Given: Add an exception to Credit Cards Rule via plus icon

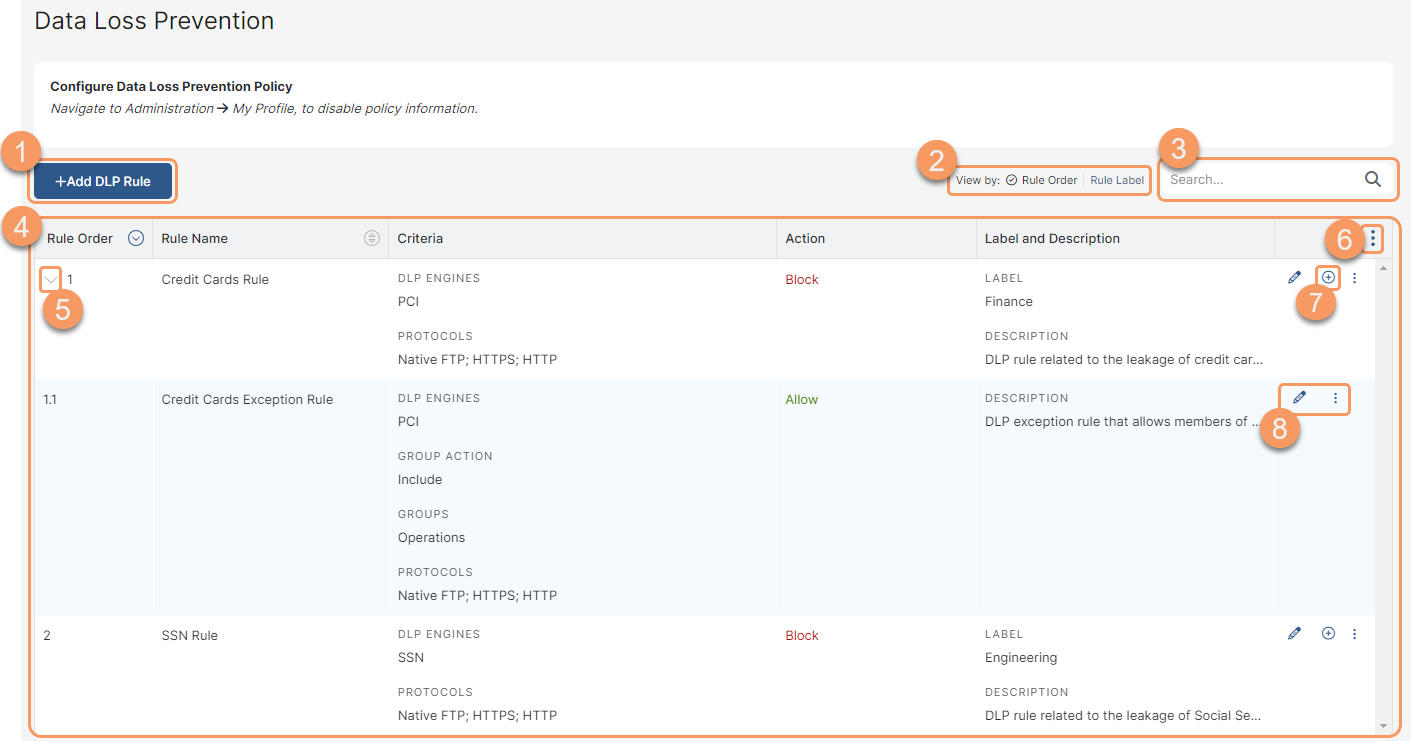Looking at the screenshot, I should [1327, 277].
